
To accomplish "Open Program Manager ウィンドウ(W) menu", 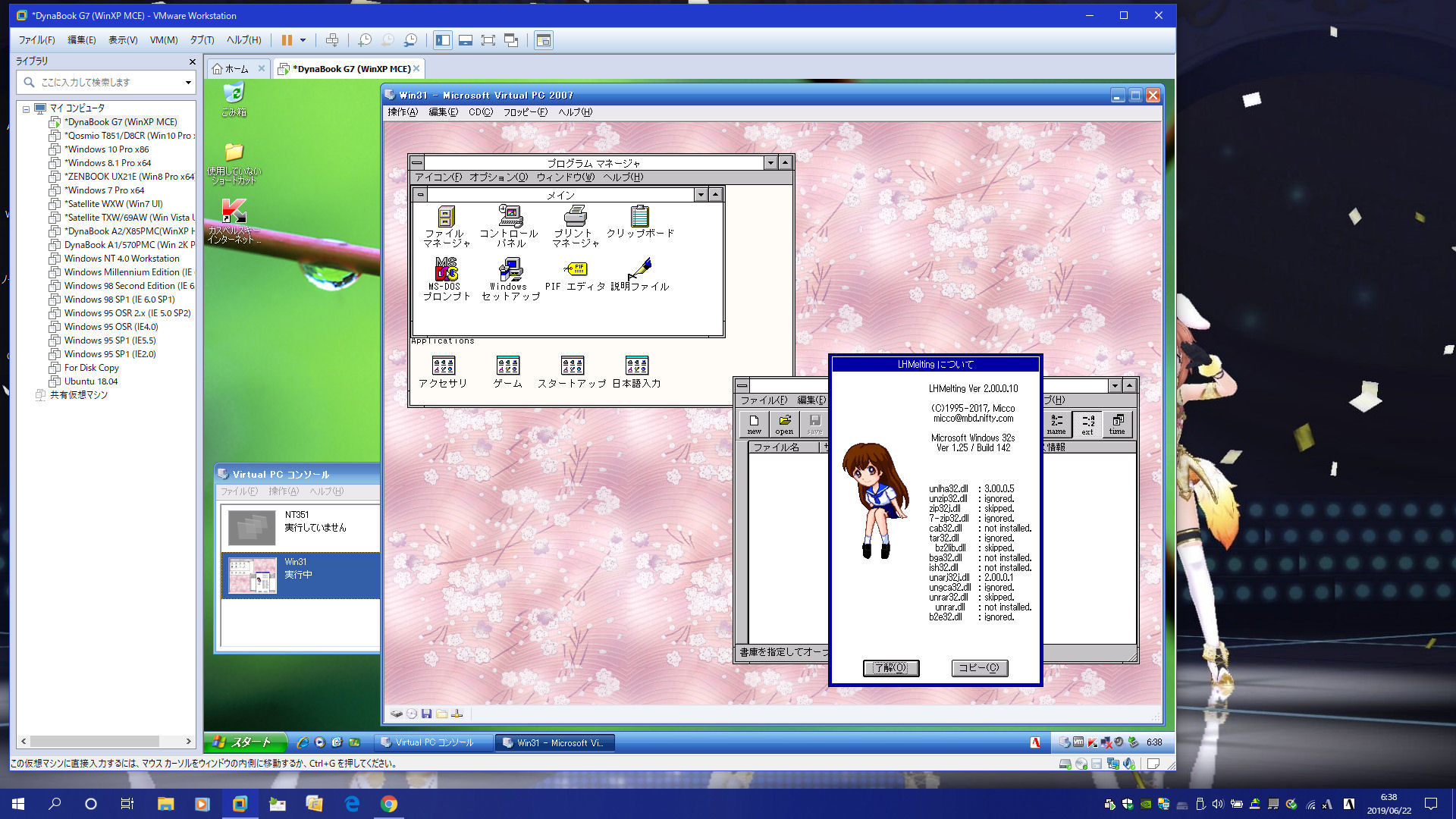I will tap(565, 177).
